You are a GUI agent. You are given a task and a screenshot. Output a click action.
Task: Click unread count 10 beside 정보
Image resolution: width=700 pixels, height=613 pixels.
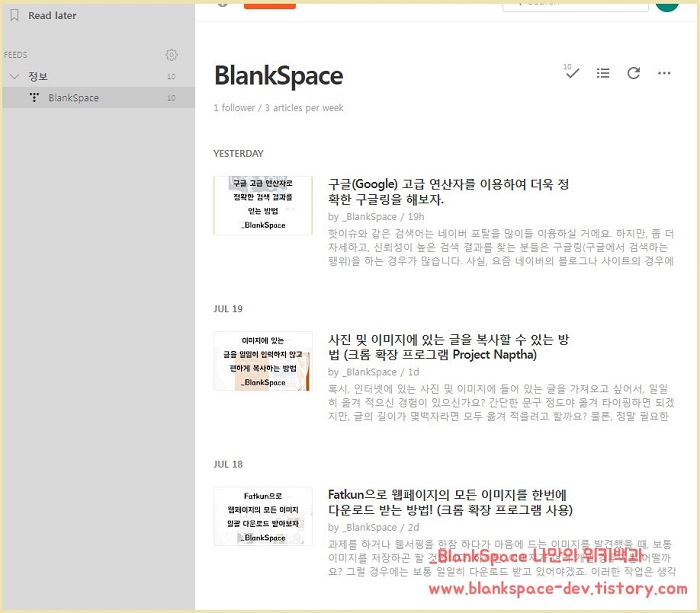(171, 77)
